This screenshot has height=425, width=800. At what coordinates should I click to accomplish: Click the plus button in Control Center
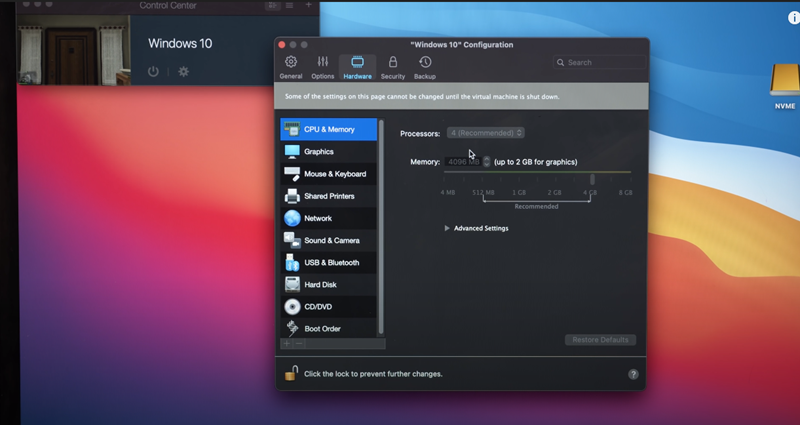click(x=308, y=5)
